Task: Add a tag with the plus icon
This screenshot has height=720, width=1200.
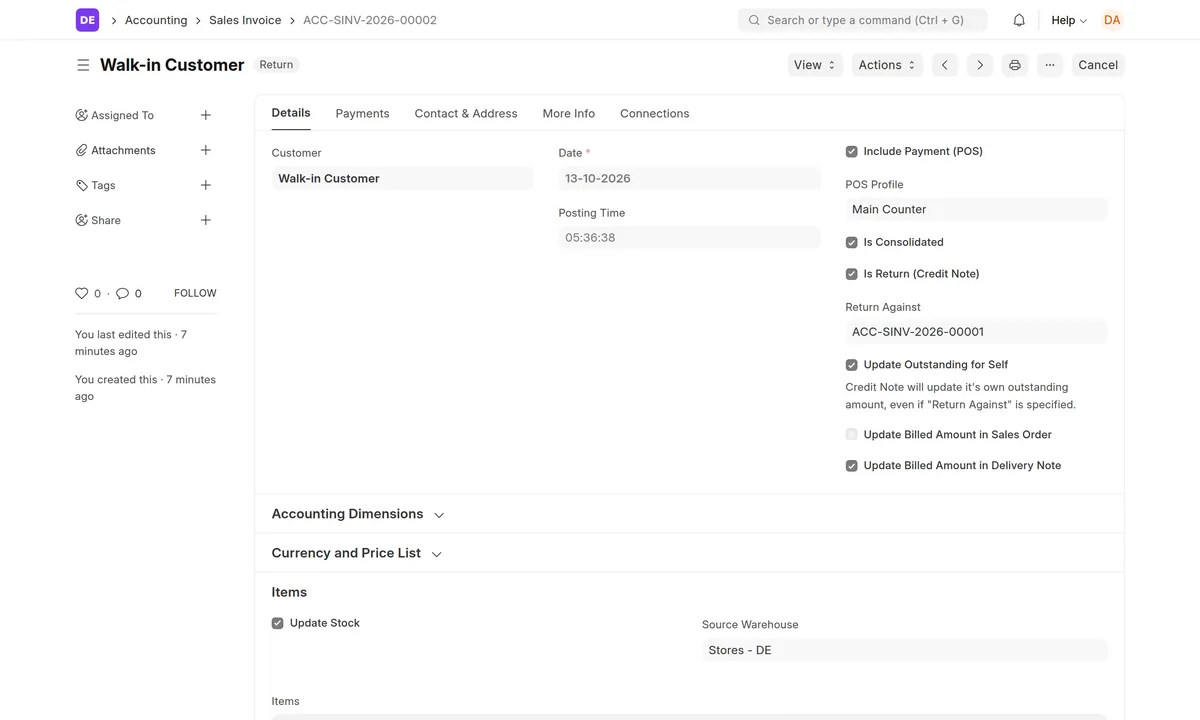Action: [x=205, y=185]
